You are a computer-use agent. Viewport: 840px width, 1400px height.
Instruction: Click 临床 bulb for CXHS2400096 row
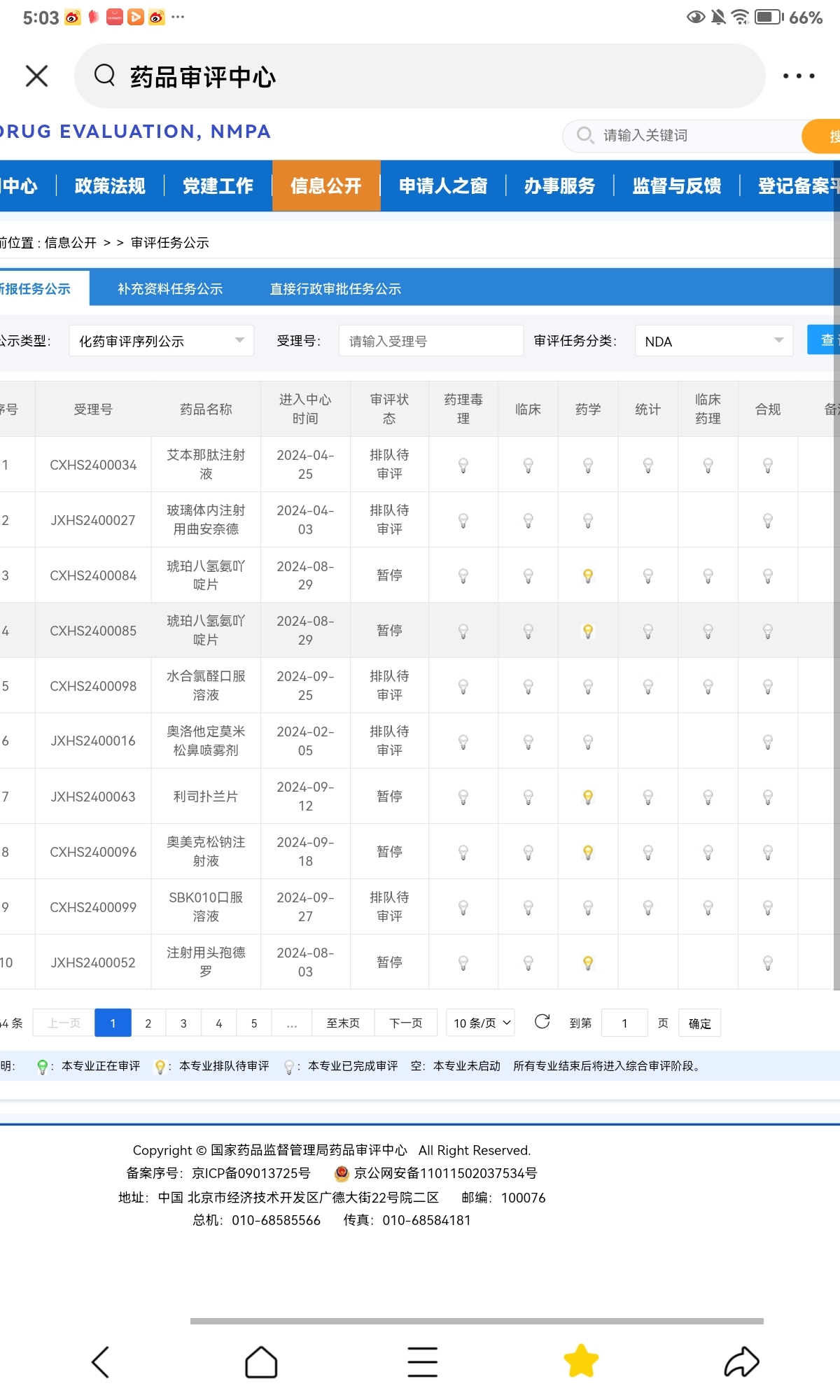coord(528,852)
